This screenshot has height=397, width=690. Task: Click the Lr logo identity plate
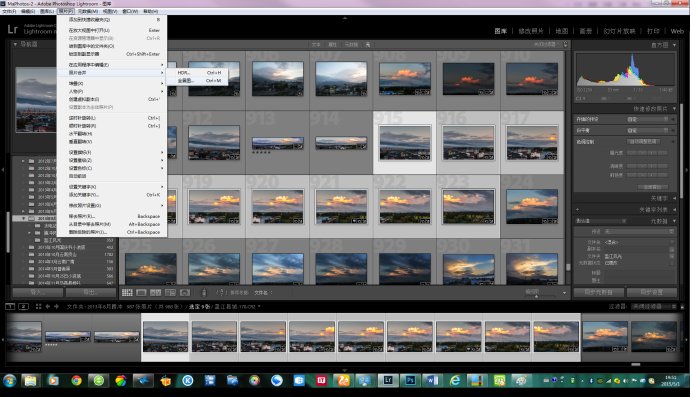[x=12, y=29]
